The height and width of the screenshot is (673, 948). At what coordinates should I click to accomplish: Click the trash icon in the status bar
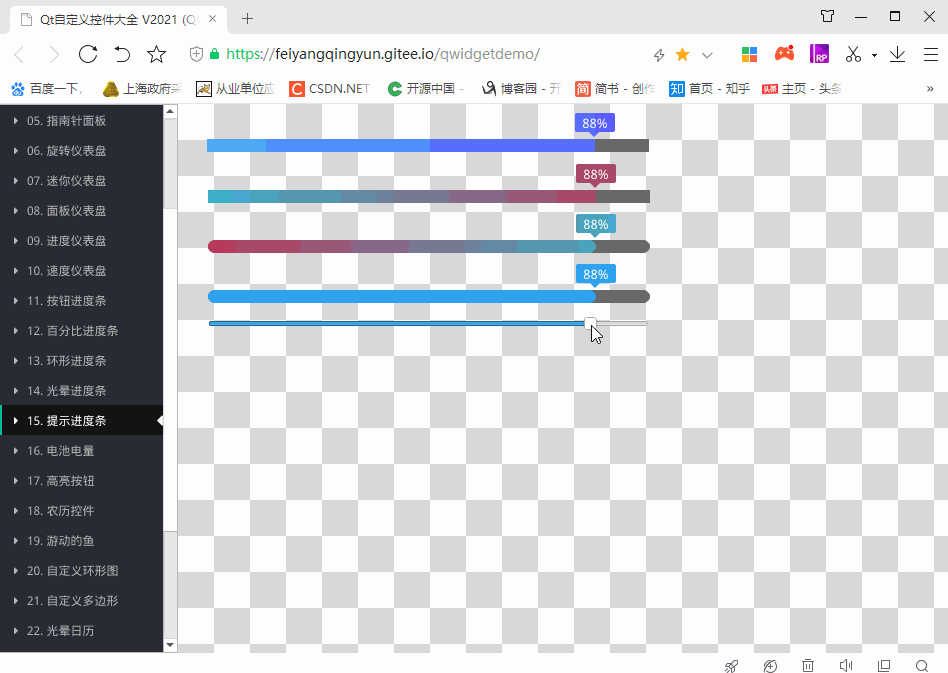(x=808, y=666)
